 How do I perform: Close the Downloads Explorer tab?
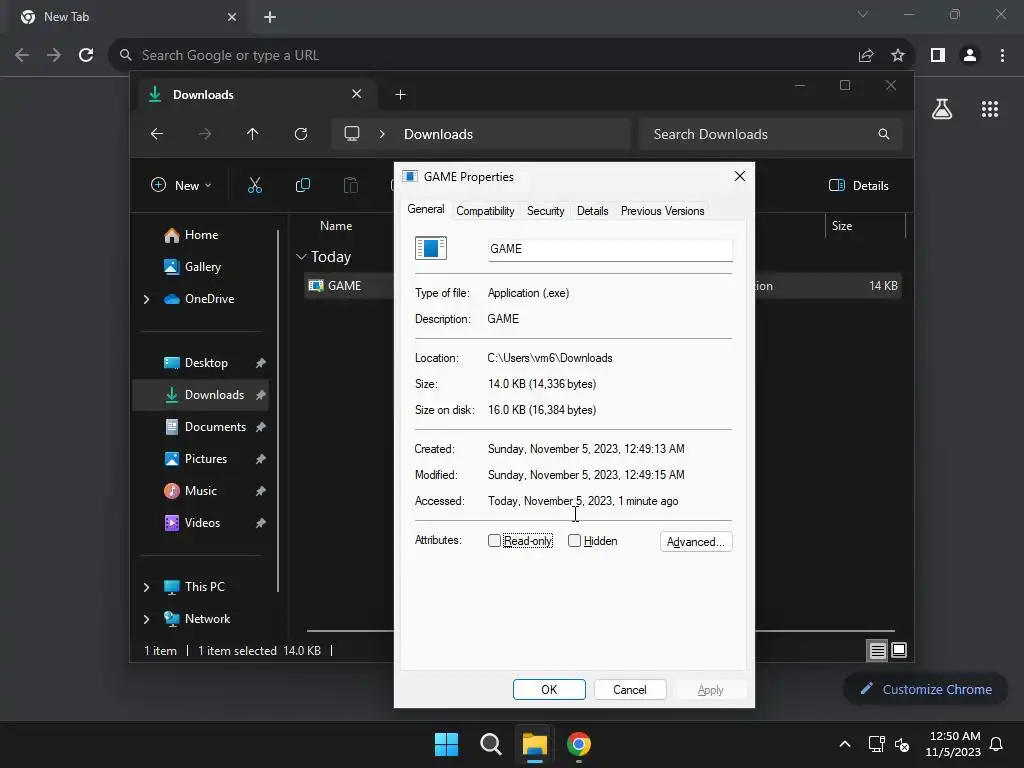tap(357, 94)
